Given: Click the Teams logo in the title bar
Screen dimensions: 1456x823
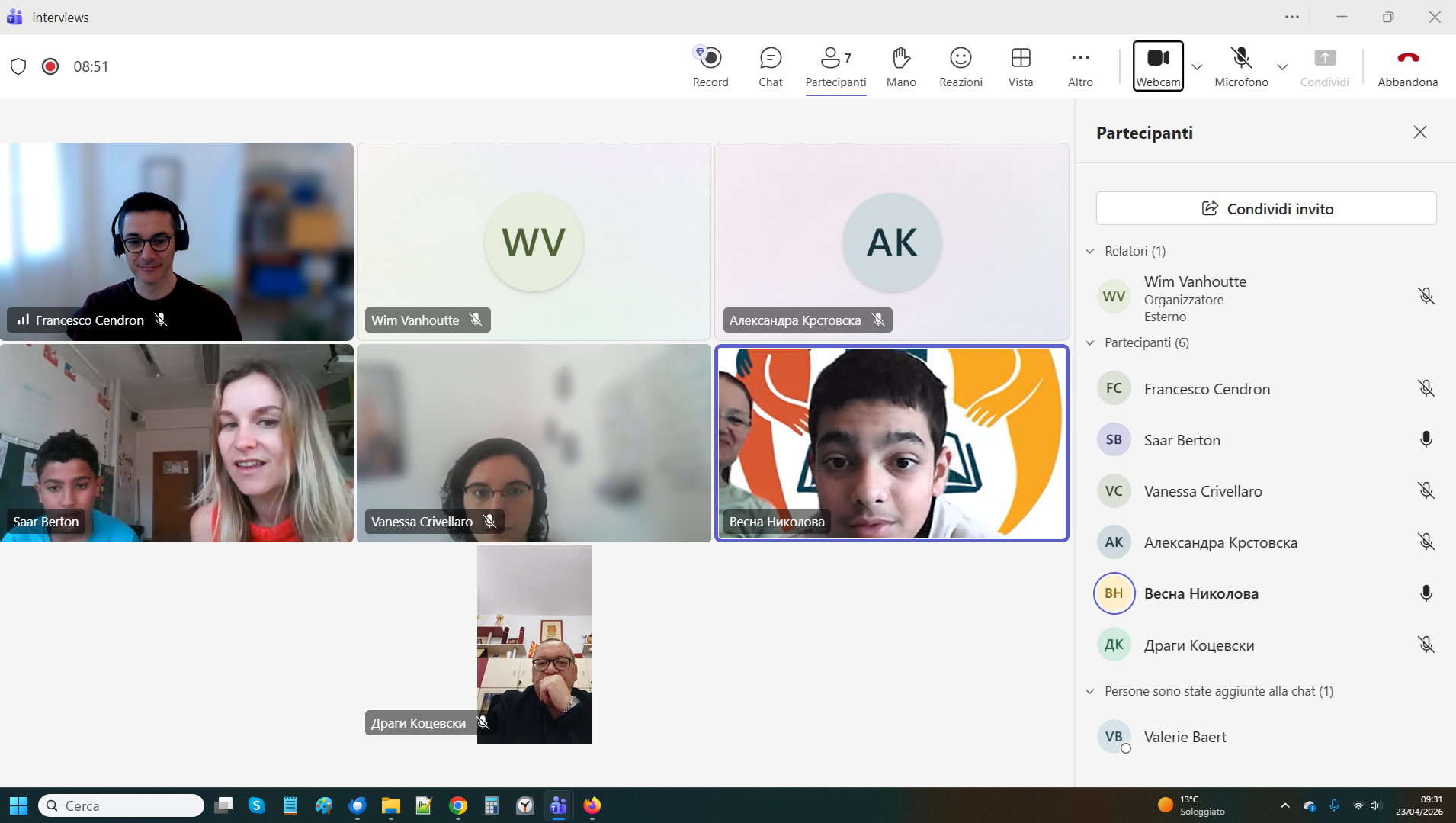Looking at the screenshot, I should pyautogui.click(x=14, y=17).
